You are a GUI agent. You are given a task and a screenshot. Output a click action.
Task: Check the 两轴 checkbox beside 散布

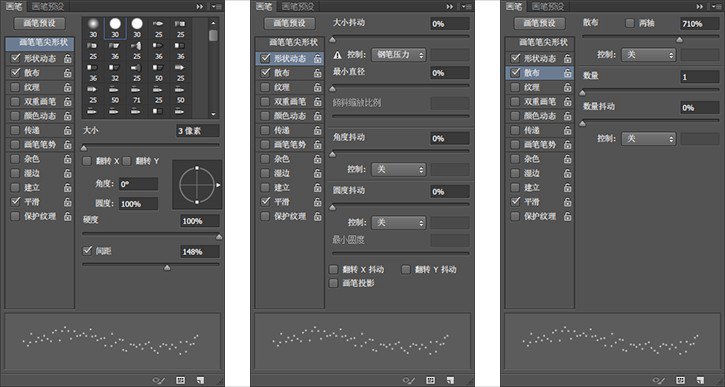point(630,23)
